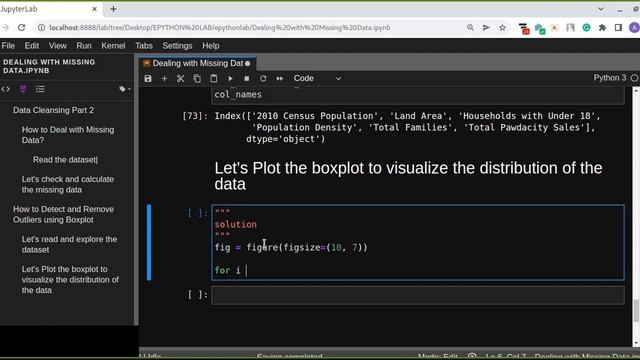Cut selected cell with scissors icon
Viewport: 640px width, 360px height.
pyautogui.click(x=180, y=78)
